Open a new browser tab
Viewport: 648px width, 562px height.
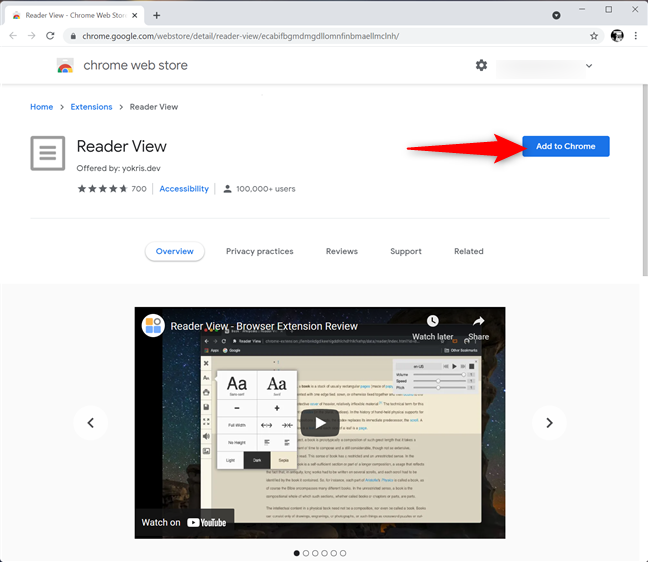pyautogui.click(x=156, y=15)
